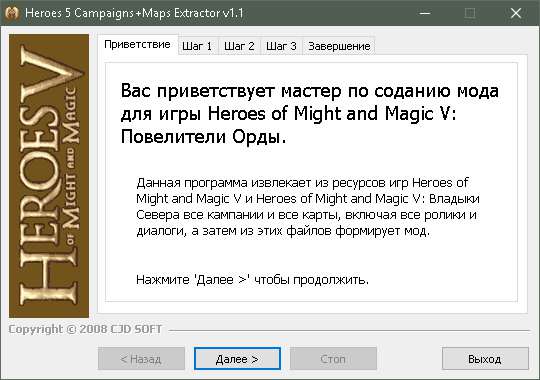
Task: Minimize the Extractor window
Action: (x=425, y=13)
